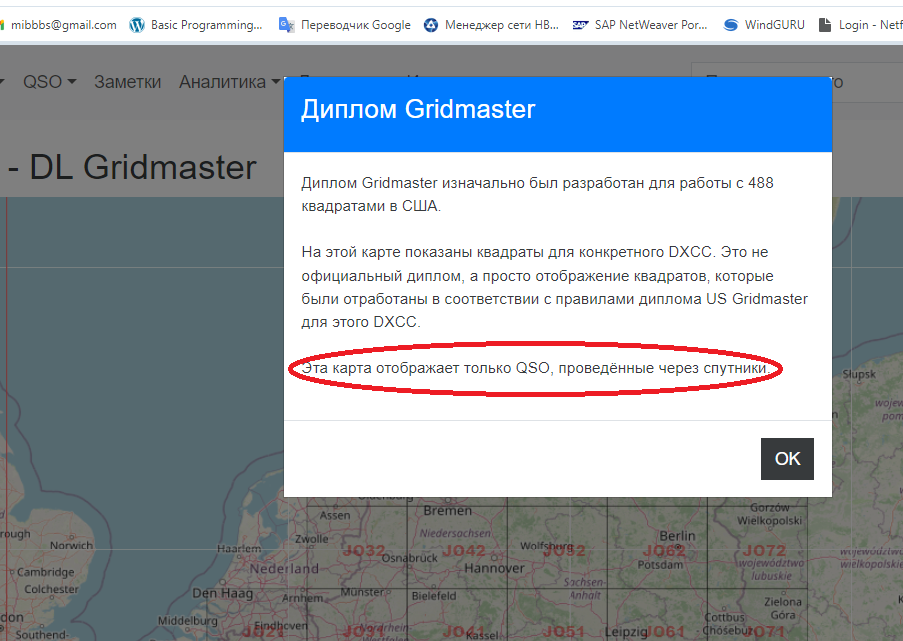Click the JO62 grid square near Berlin
The width and height of the screenshot is (903, 641).
[664, 551]
